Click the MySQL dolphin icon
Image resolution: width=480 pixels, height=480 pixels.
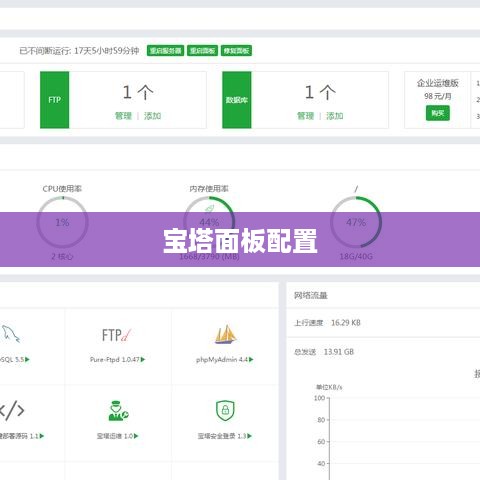[11, 334]
